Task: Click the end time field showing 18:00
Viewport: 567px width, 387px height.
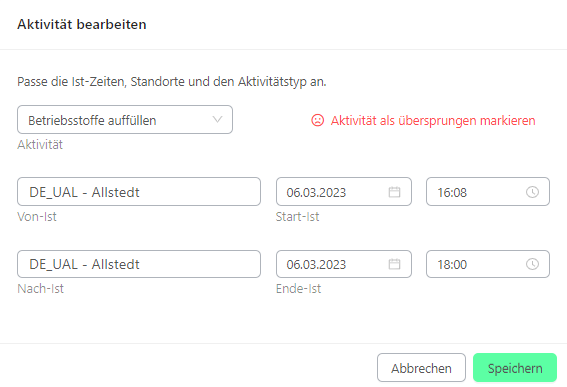Action: coord(488,264)
